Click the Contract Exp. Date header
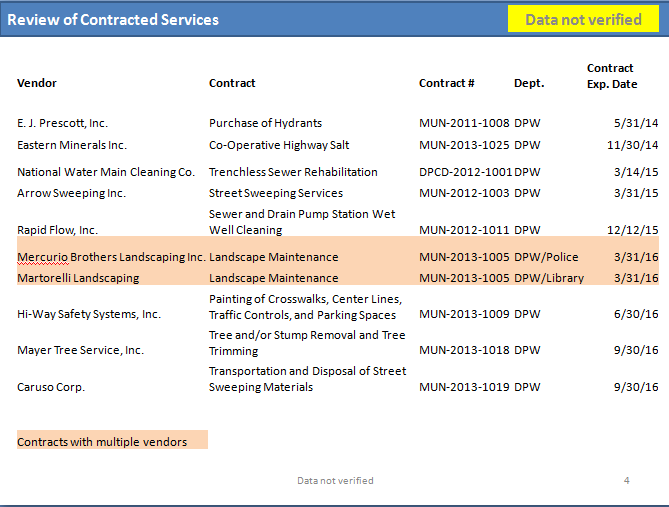This screenshot has height=507, width=669. [612, 76]
